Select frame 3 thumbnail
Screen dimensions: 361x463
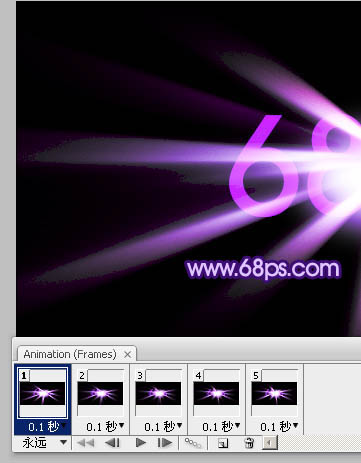tap(158, 393)
